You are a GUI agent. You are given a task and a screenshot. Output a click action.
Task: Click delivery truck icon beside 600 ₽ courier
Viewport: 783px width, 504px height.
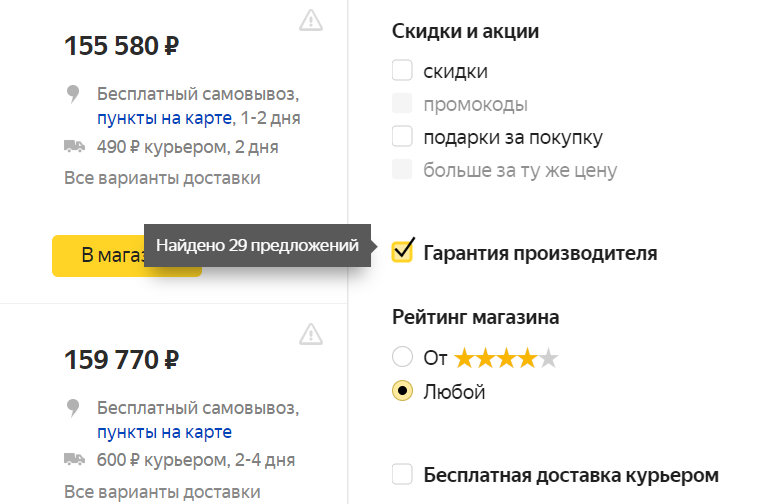tap(74, 460)
